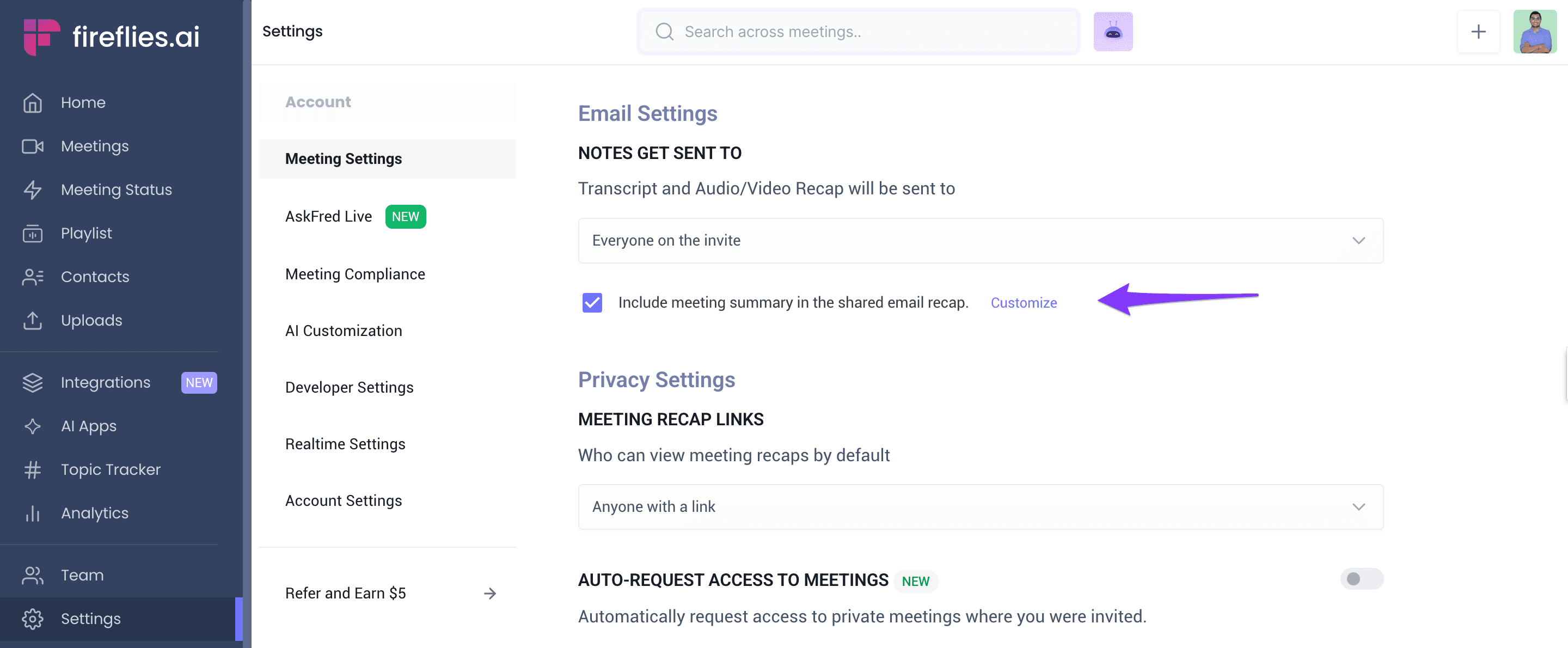The height and width of the screenshot is (648, 1568).
Task: Focus the Search across meetings field
Action: coord(858,32)
